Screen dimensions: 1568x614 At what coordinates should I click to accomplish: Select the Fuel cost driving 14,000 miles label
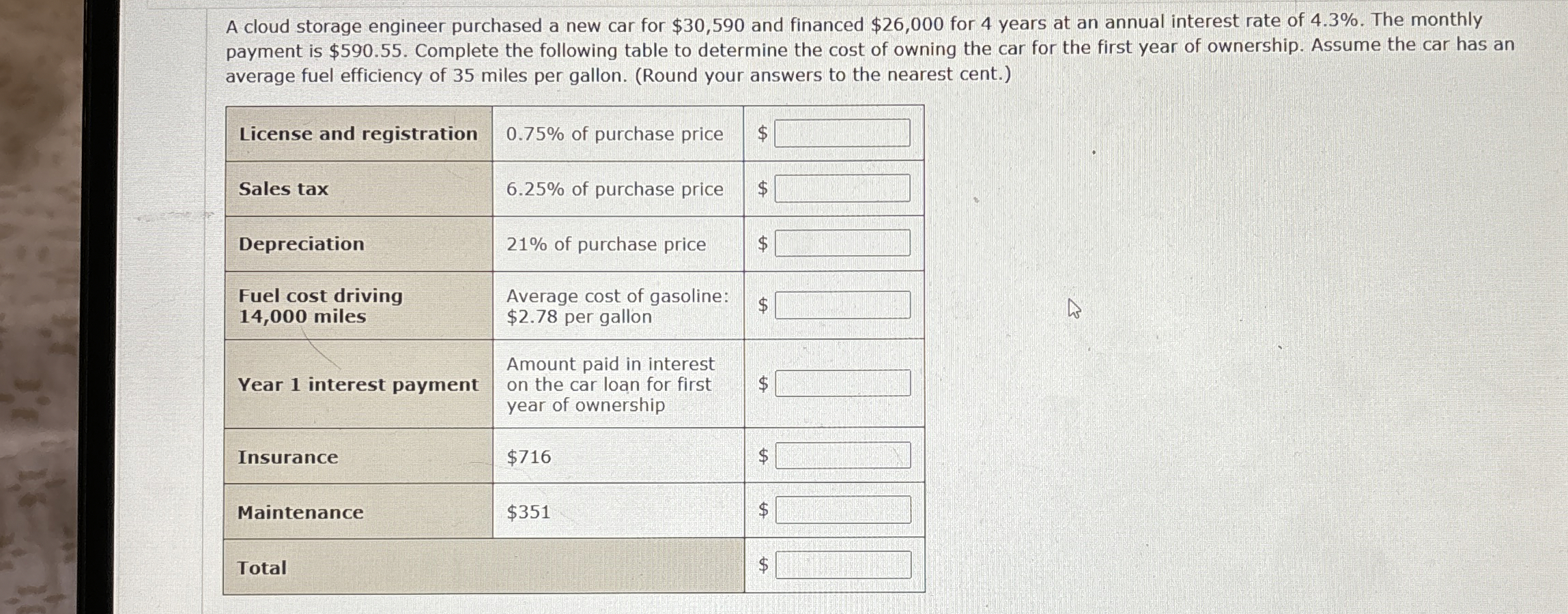tap(319, 306)
